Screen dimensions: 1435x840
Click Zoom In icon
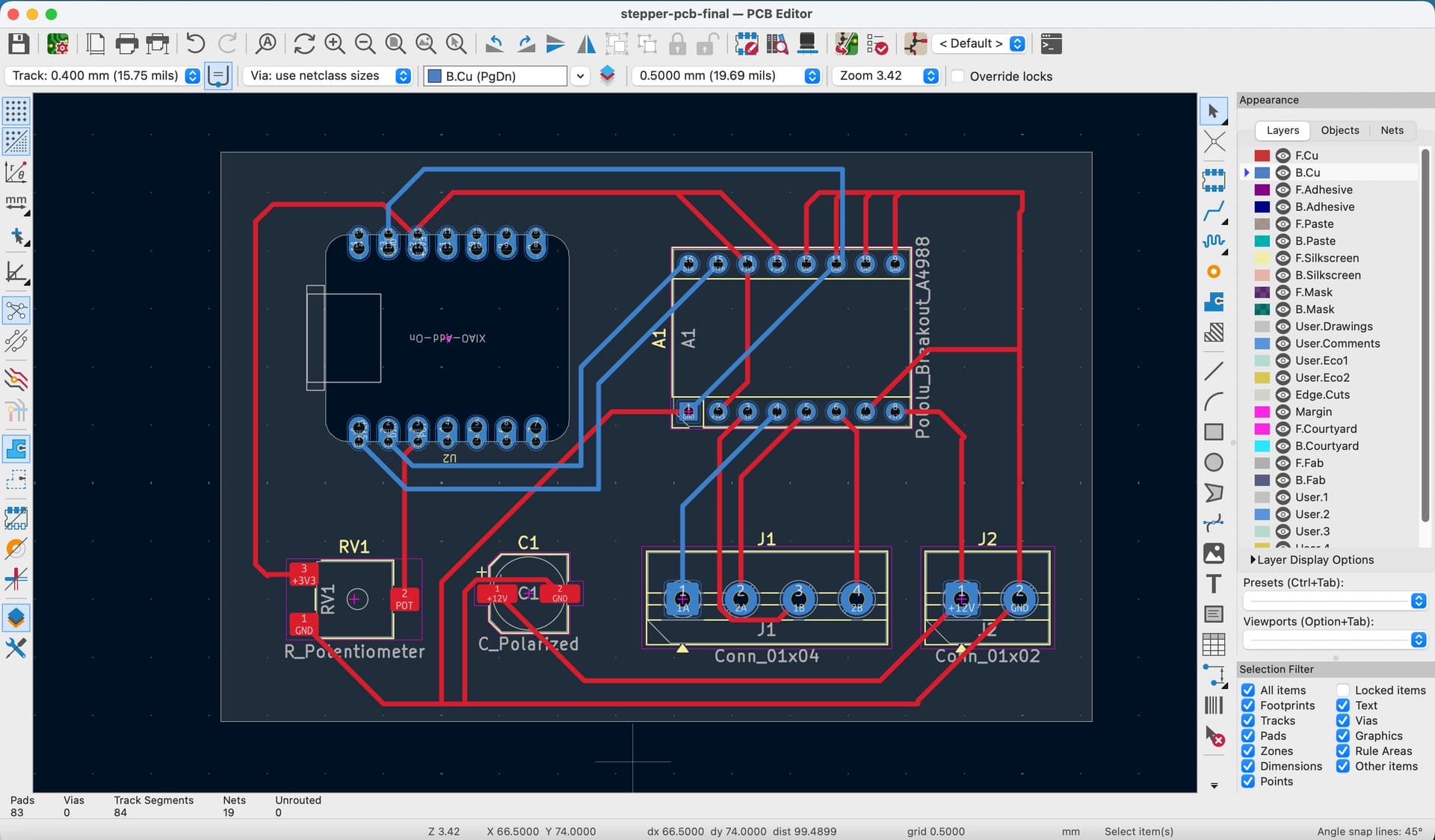[x=335, y=44]
